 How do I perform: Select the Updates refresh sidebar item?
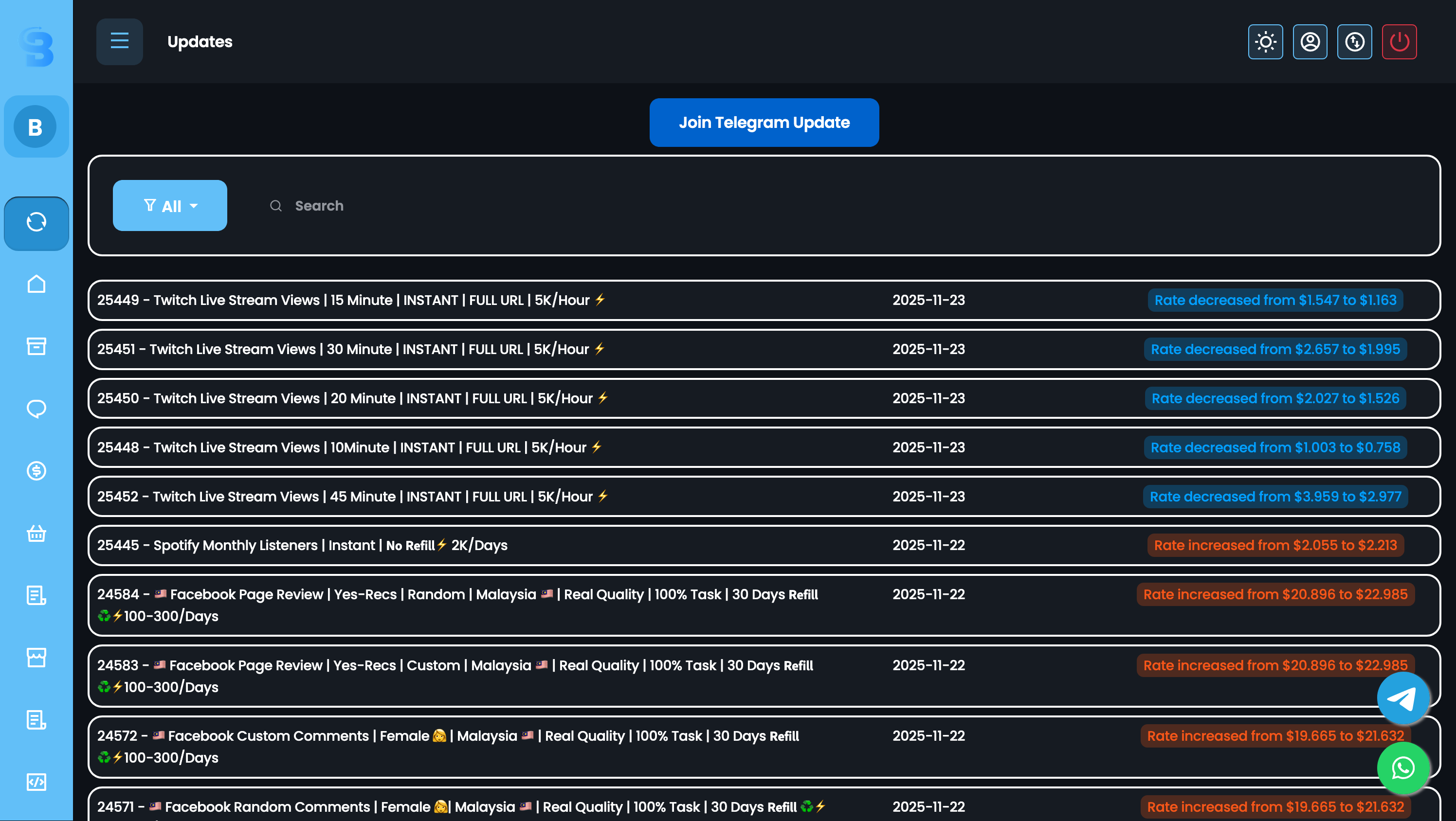36,223
